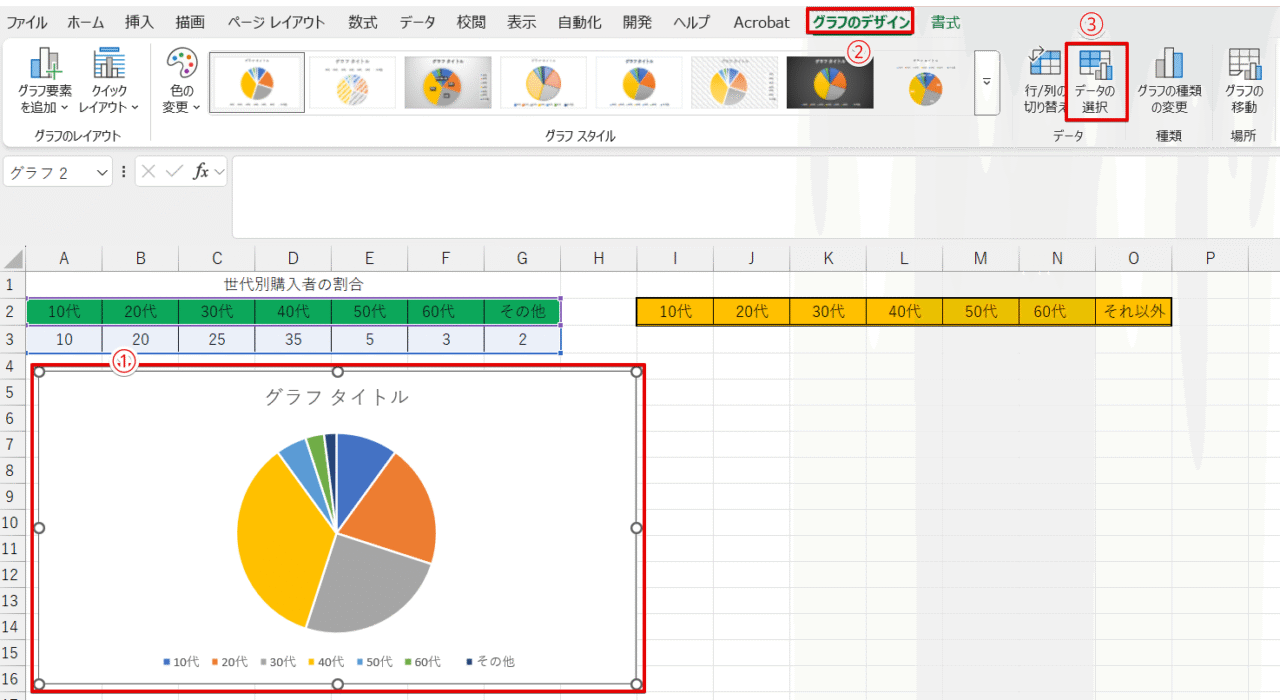The image size is (1280, 700).
Task: Open the 挿入 (Insert) ribbon tab
Action: (x=139, y=22)
